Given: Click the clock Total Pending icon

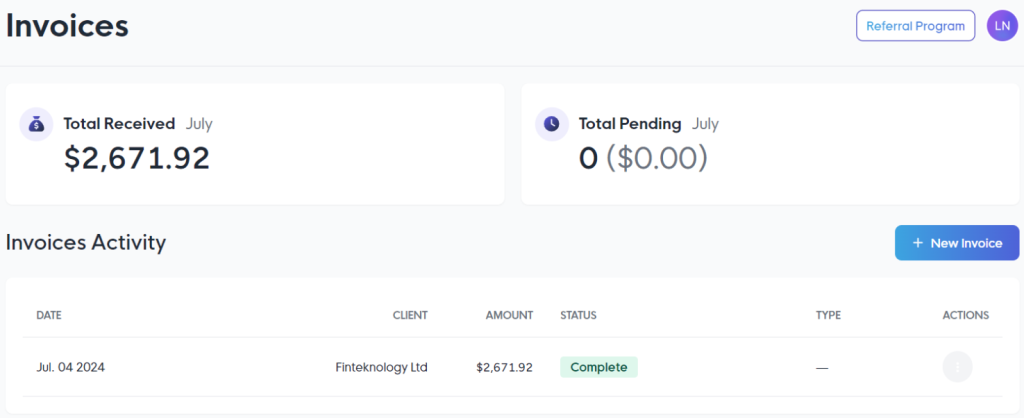Looking at the screenshot, I should click(552, 124).
